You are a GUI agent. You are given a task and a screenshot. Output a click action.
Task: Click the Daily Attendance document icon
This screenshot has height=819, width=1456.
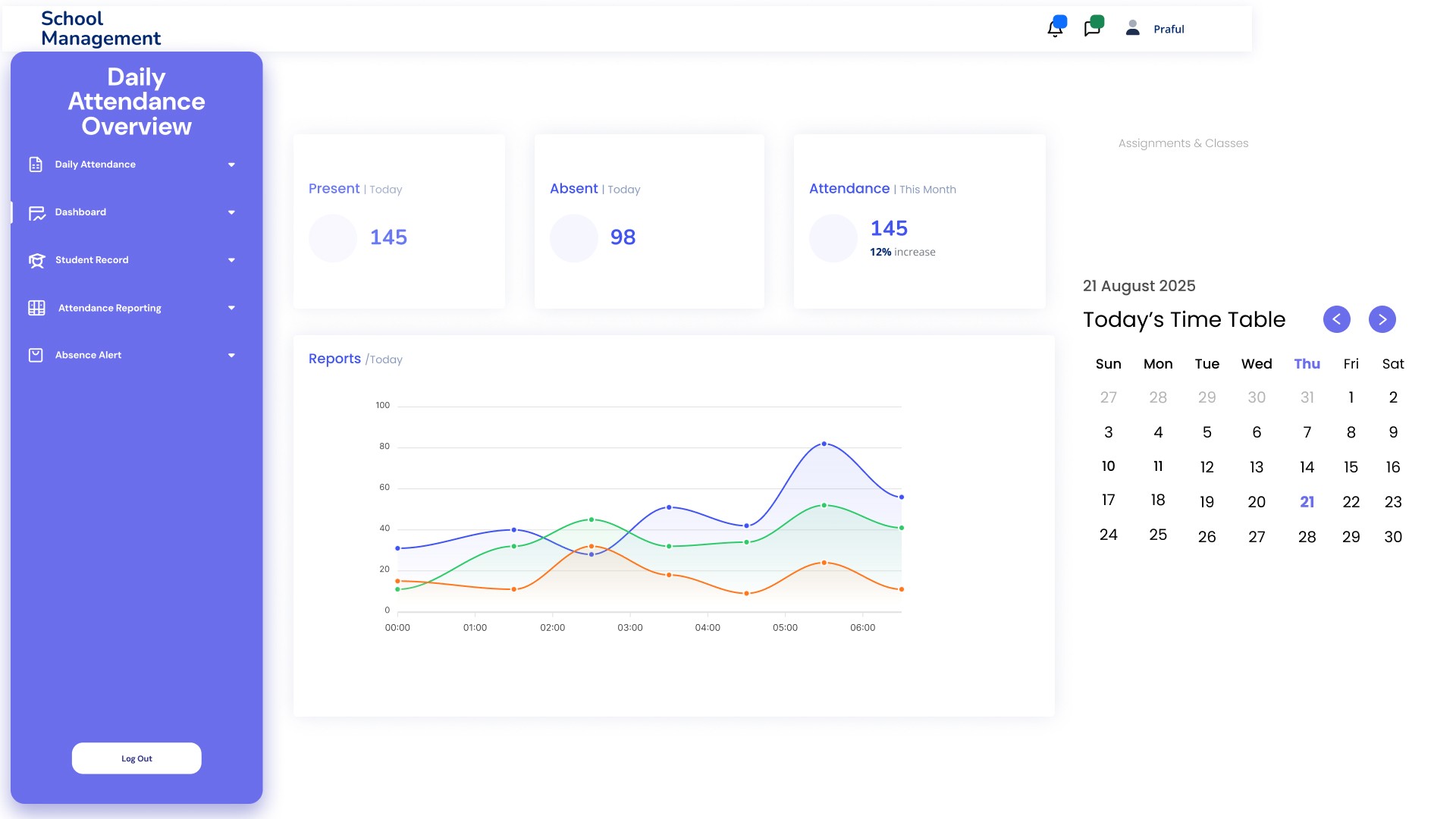click(36, 165)
